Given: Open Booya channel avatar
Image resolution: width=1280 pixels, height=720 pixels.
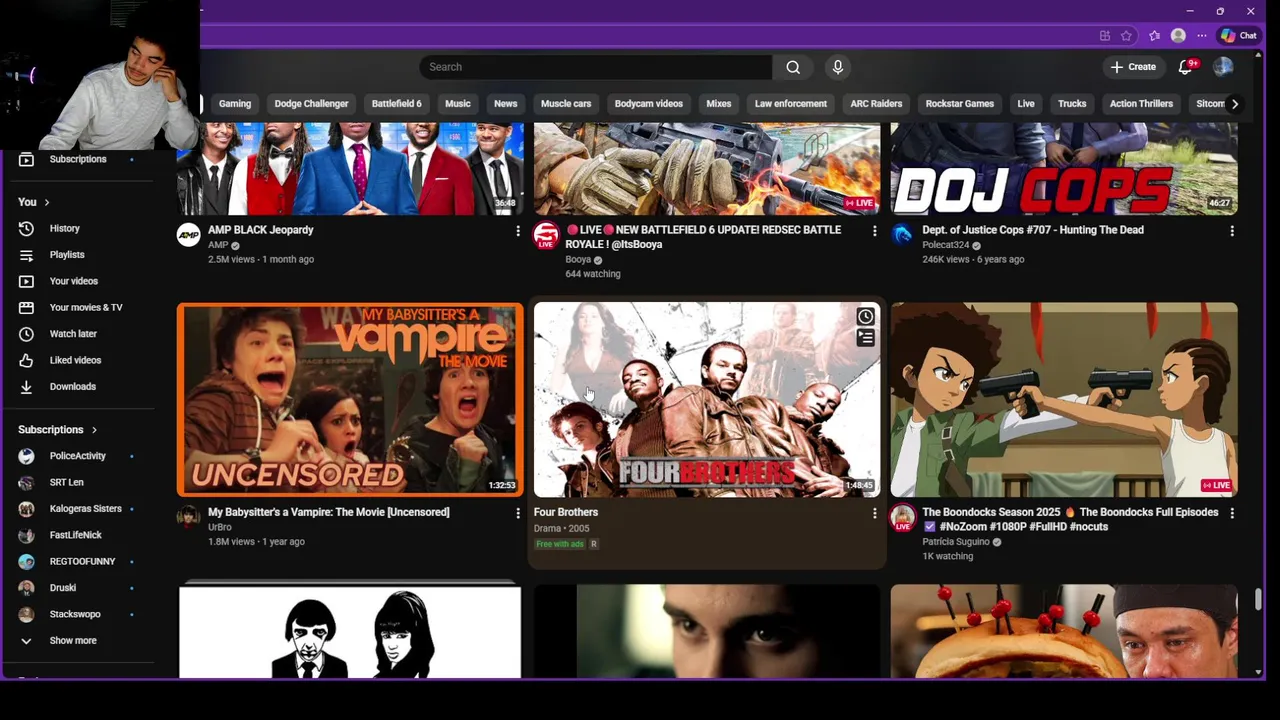Looking at the screenshot, I should (x=545, y=235).
